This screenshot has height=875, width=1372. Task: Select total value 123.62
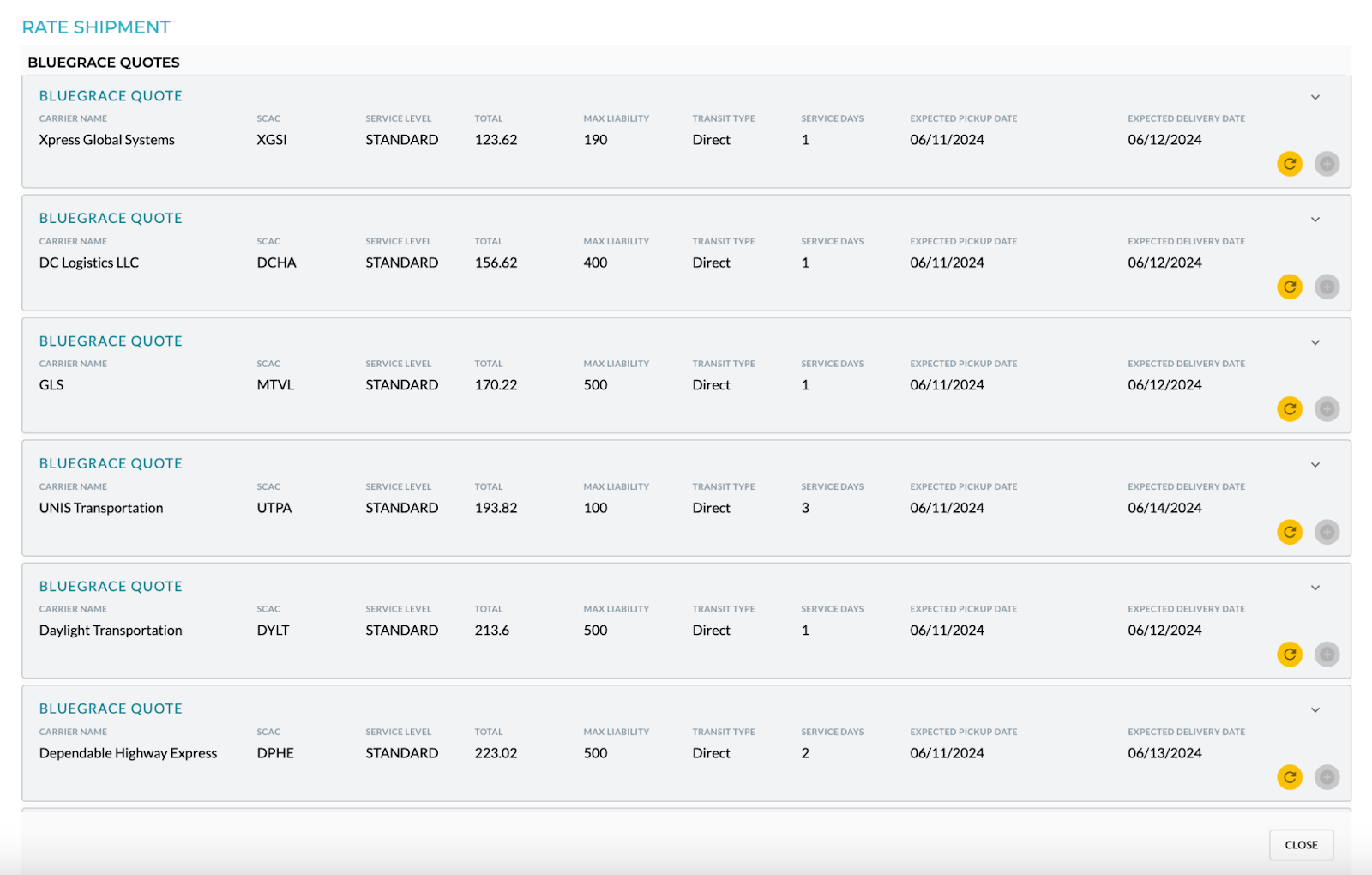point(496,140)
